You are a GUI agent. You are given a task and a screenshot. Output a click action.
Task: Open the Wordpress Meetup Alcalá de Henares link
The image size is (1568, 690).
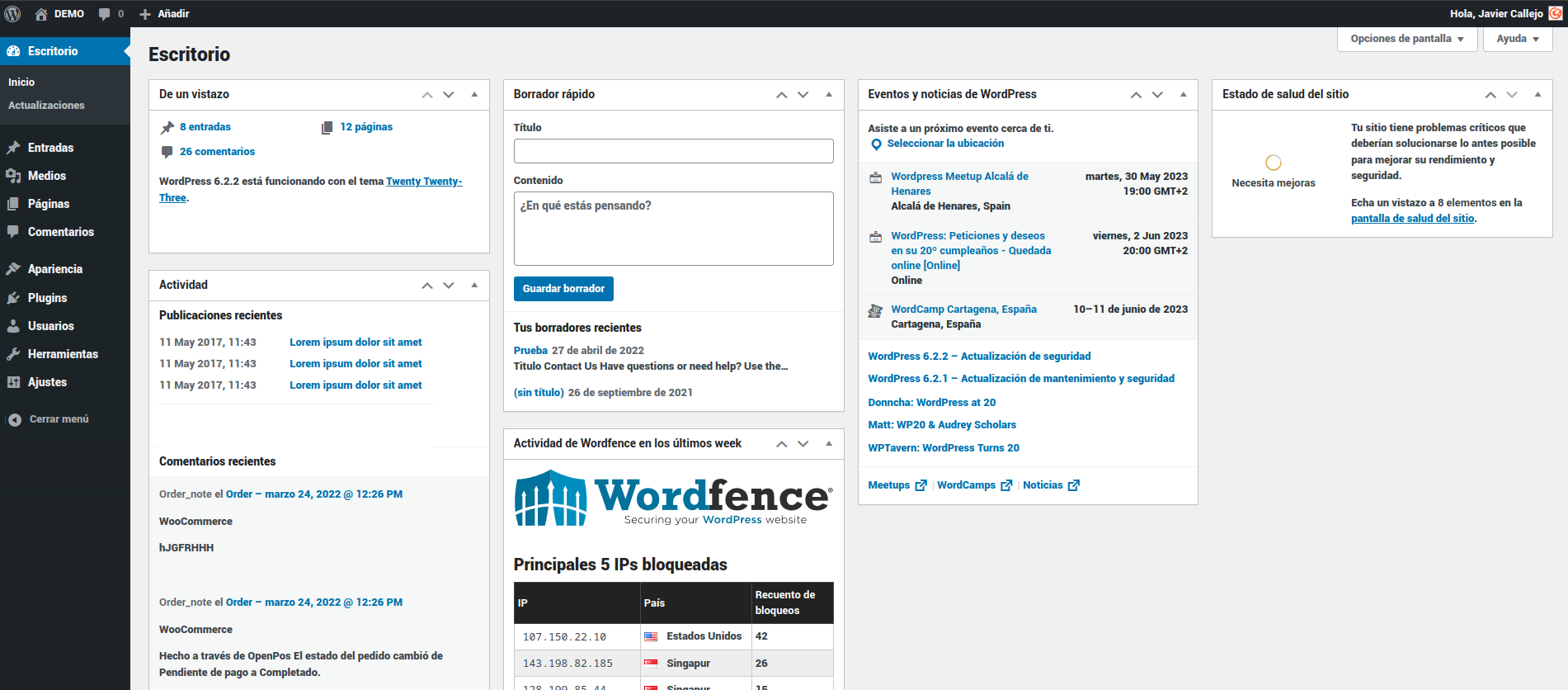[x=959, y=184]
